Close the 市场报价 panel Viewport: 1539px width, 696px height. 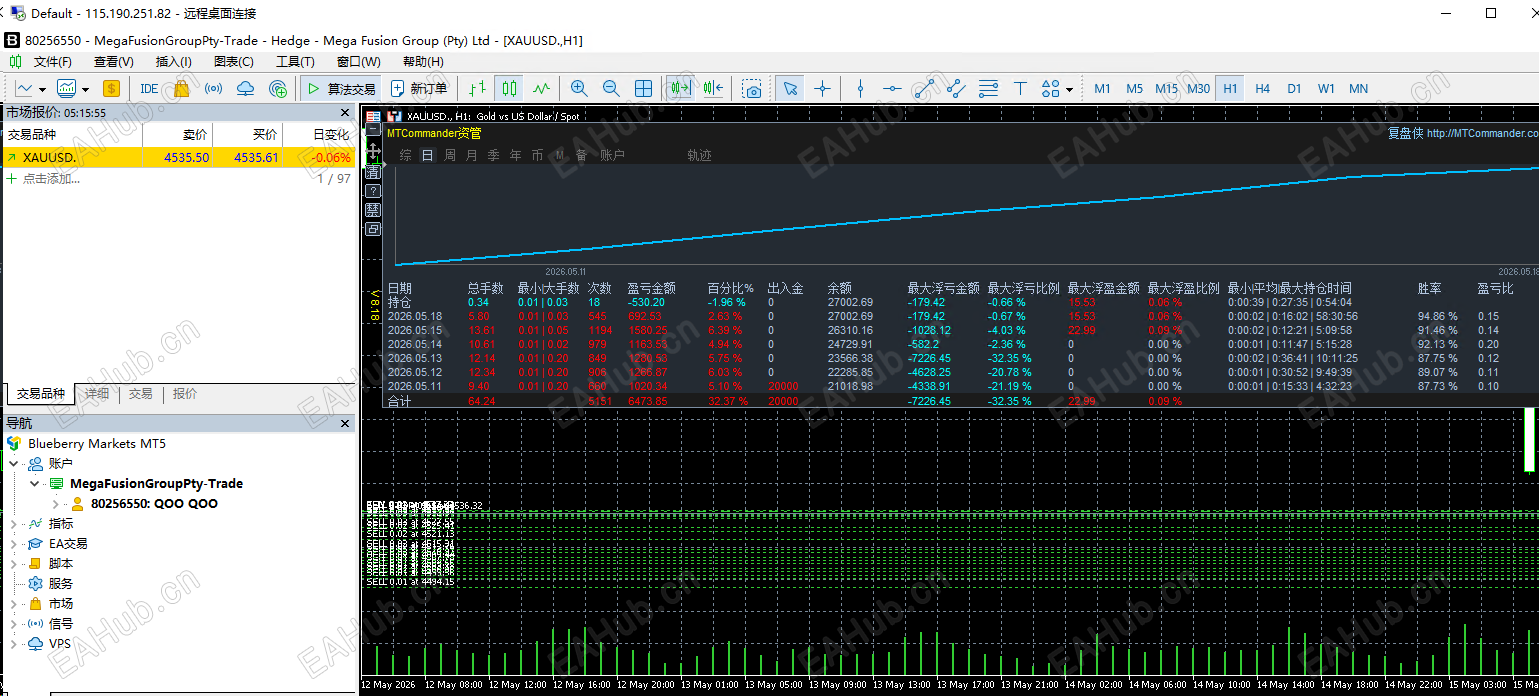point(345,113)
